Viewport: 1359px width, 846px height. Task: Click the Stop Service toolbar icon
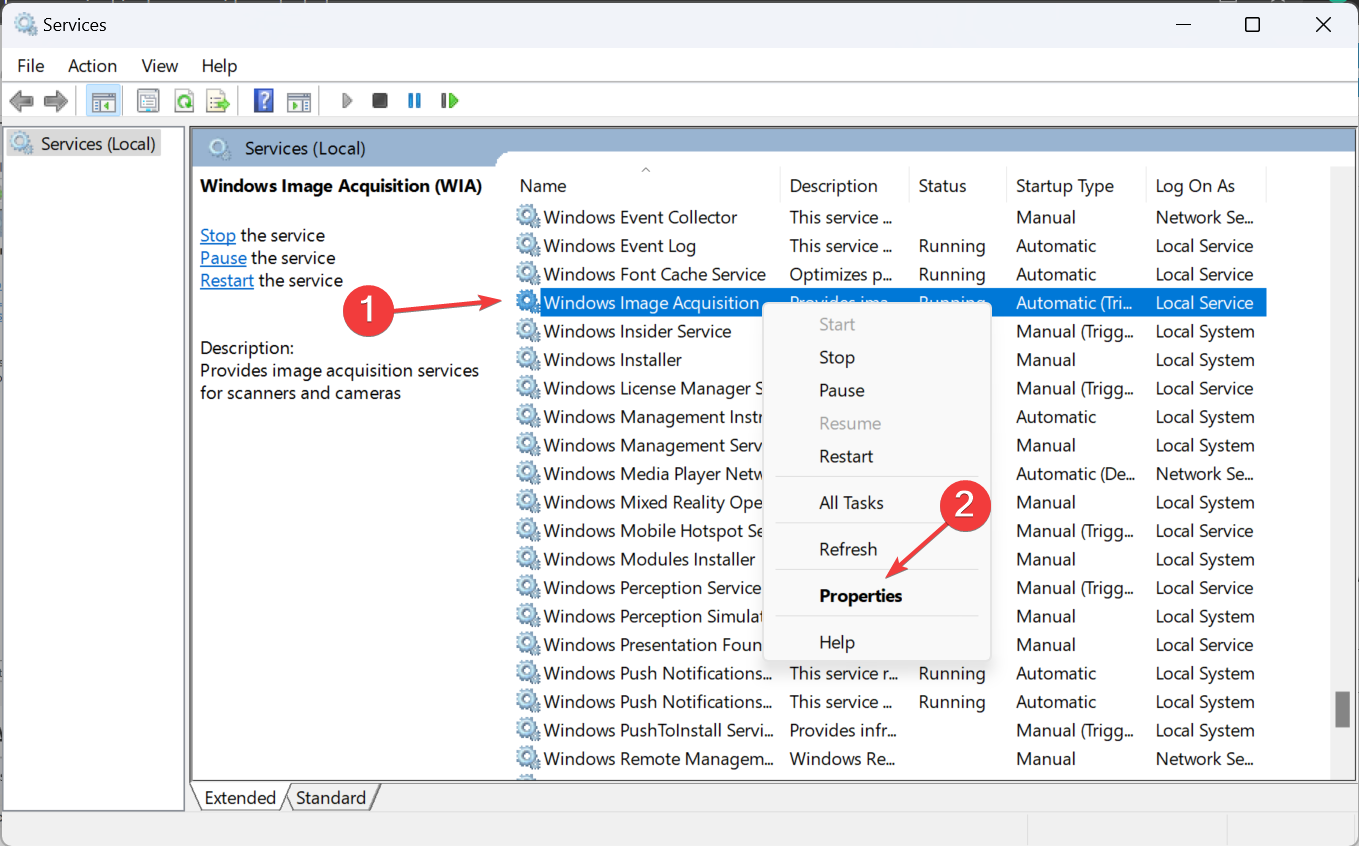[x=380, y=100]
